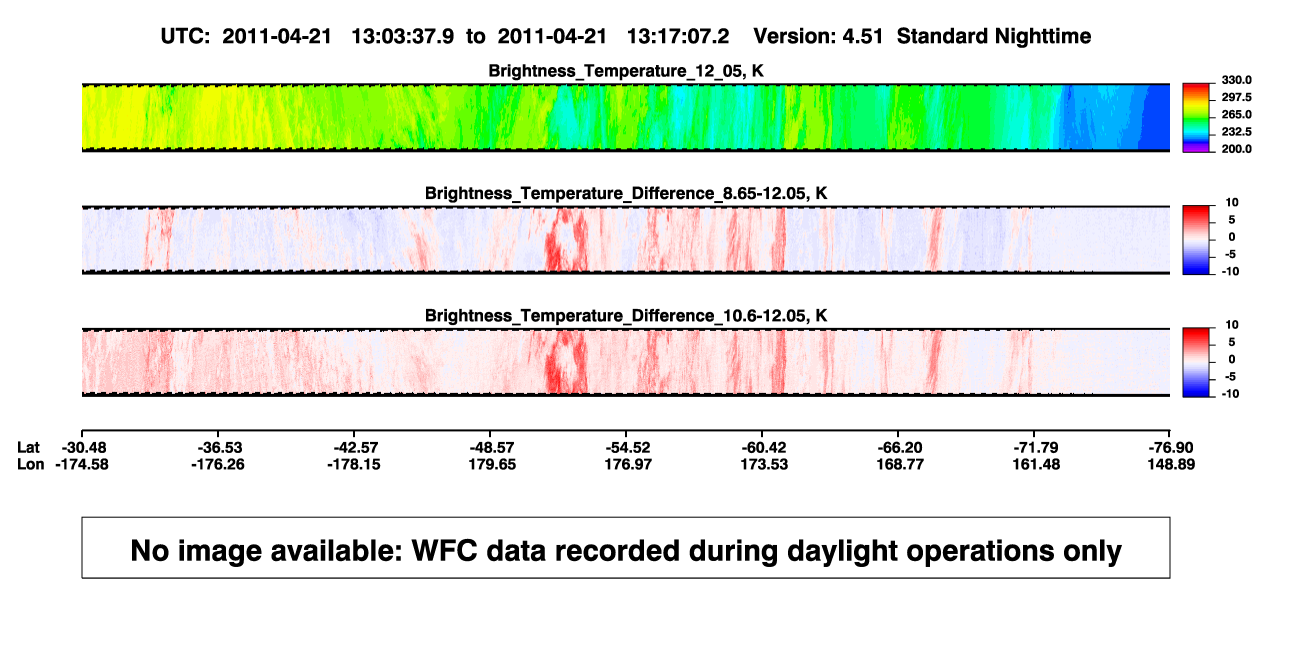Click the 'Lon' axis label

tap(30, 464)
